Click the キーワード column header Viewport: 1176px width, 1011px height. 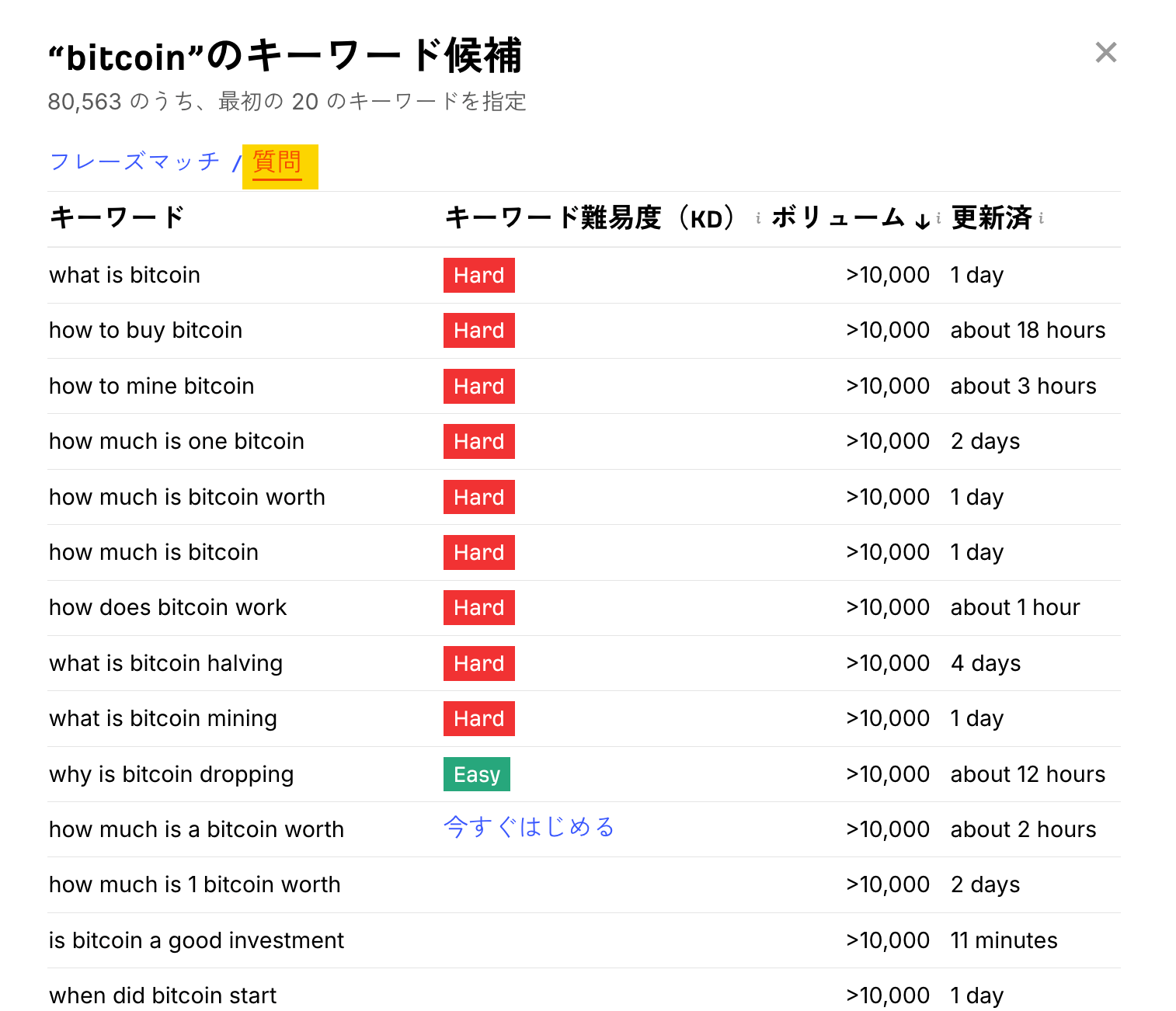(117, 217)
